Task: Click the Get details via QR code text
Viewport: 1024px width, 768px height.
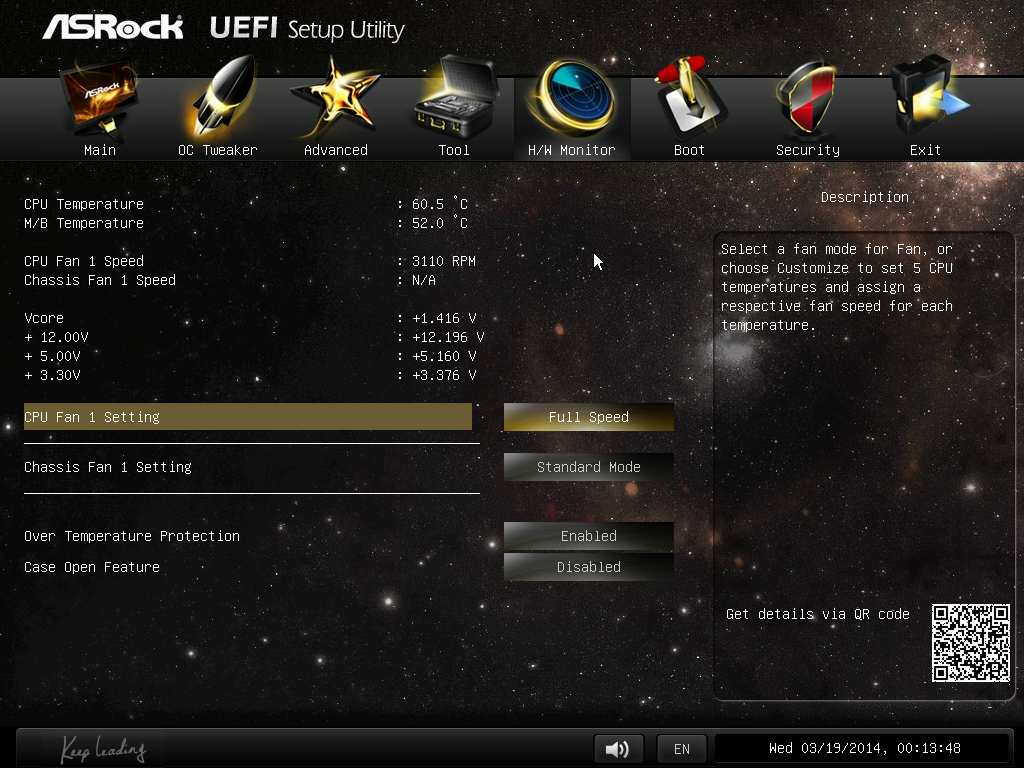Action: point(818,614)
